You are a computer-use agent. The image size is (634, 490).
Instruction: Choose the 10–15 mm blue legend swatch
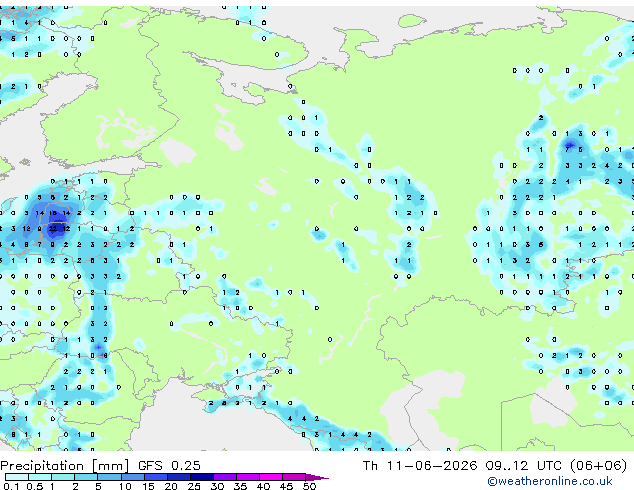pos(132,477)
